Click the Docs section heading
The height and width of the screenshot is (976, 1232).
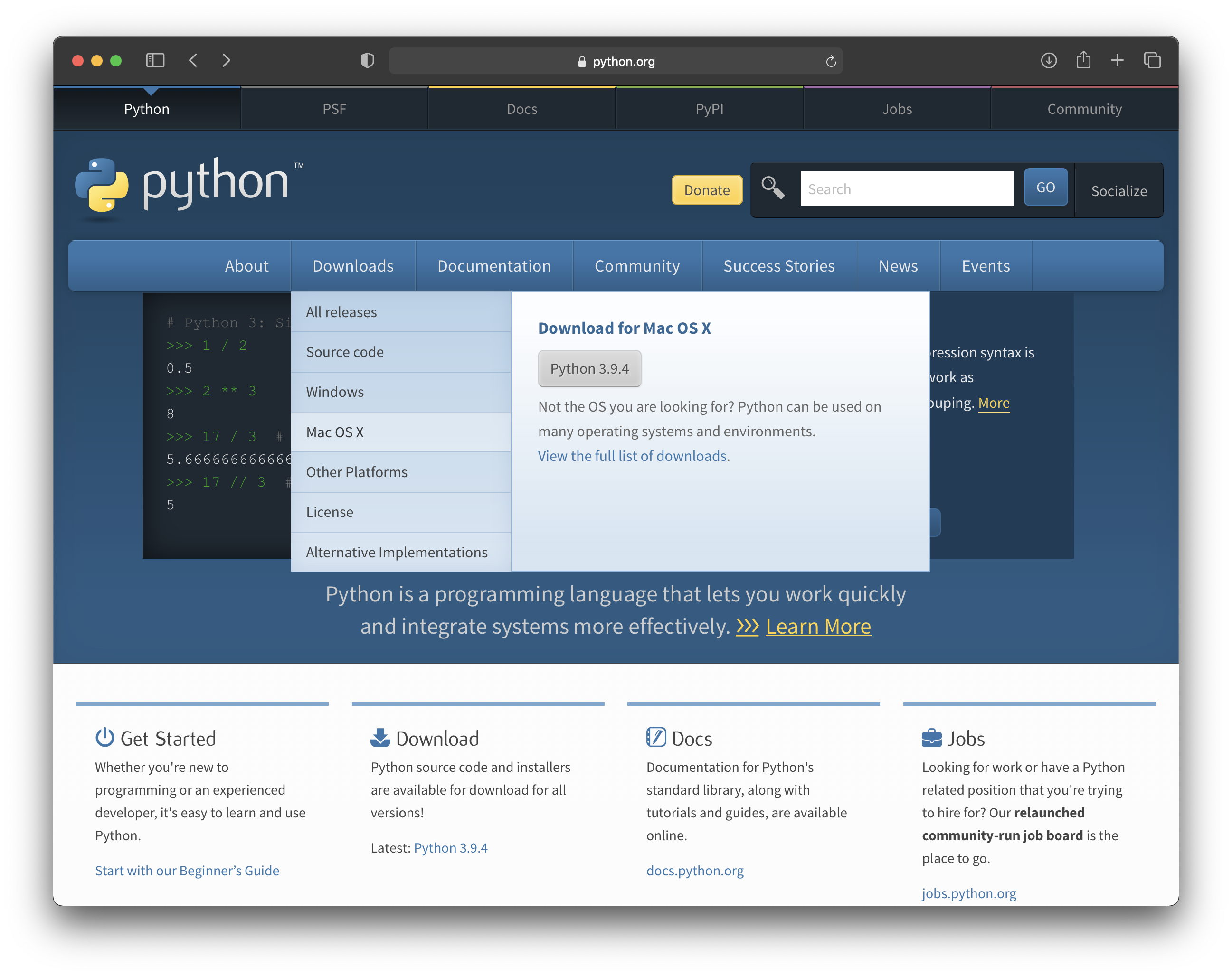coord(692,739)
